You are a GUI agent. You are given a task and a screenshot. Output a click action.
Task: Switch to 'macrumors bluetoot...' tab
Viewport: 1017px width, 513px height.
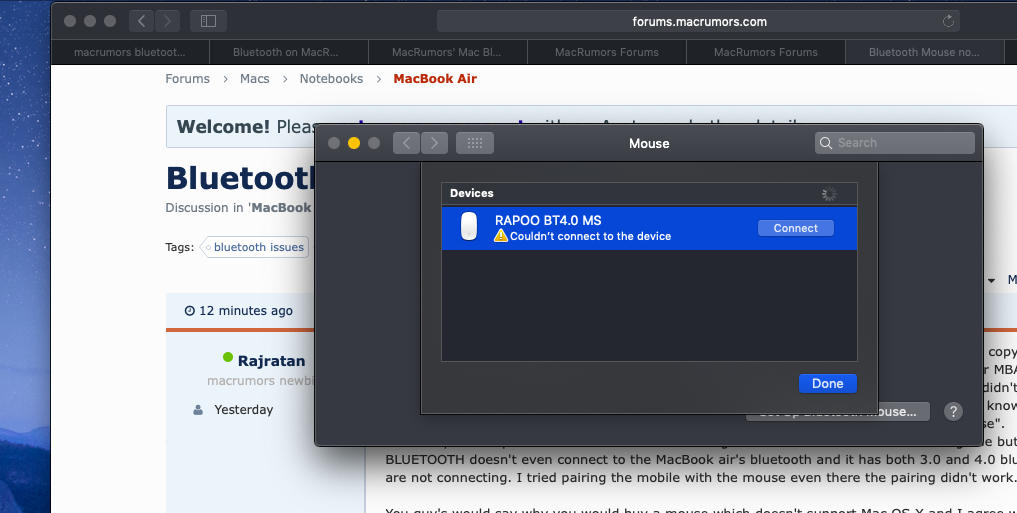click(x=130, y=52)
